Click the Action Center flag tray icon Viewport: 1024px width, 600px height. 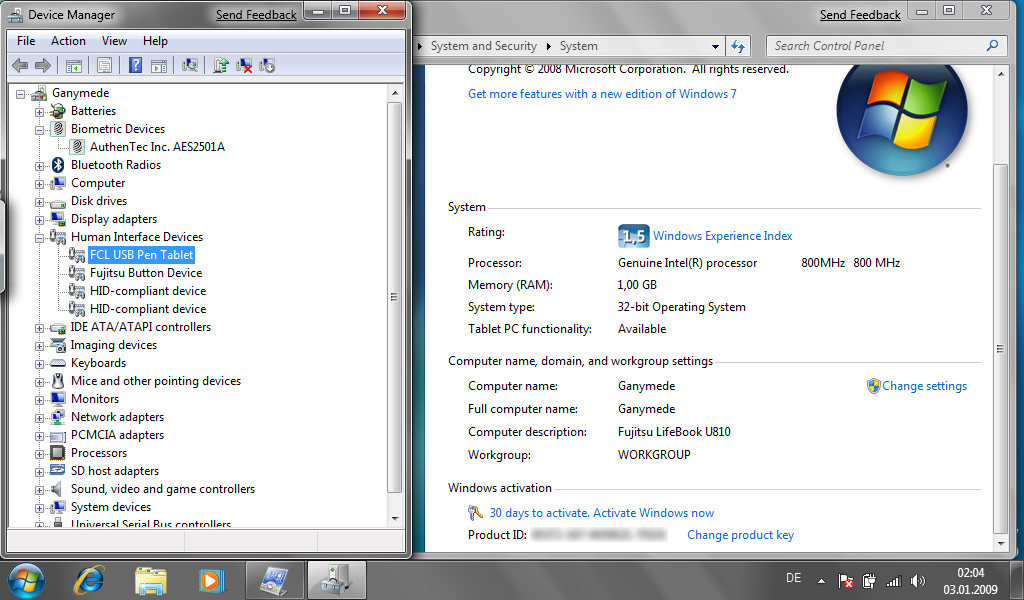846,580
